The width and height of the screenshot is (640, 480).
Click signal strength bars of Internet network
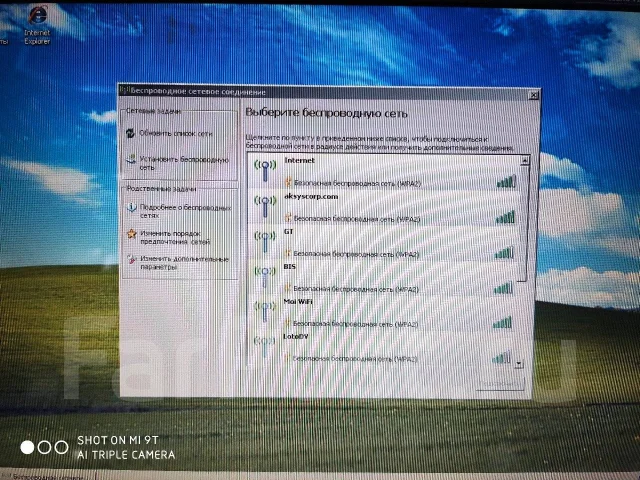(x=506, y=182)
